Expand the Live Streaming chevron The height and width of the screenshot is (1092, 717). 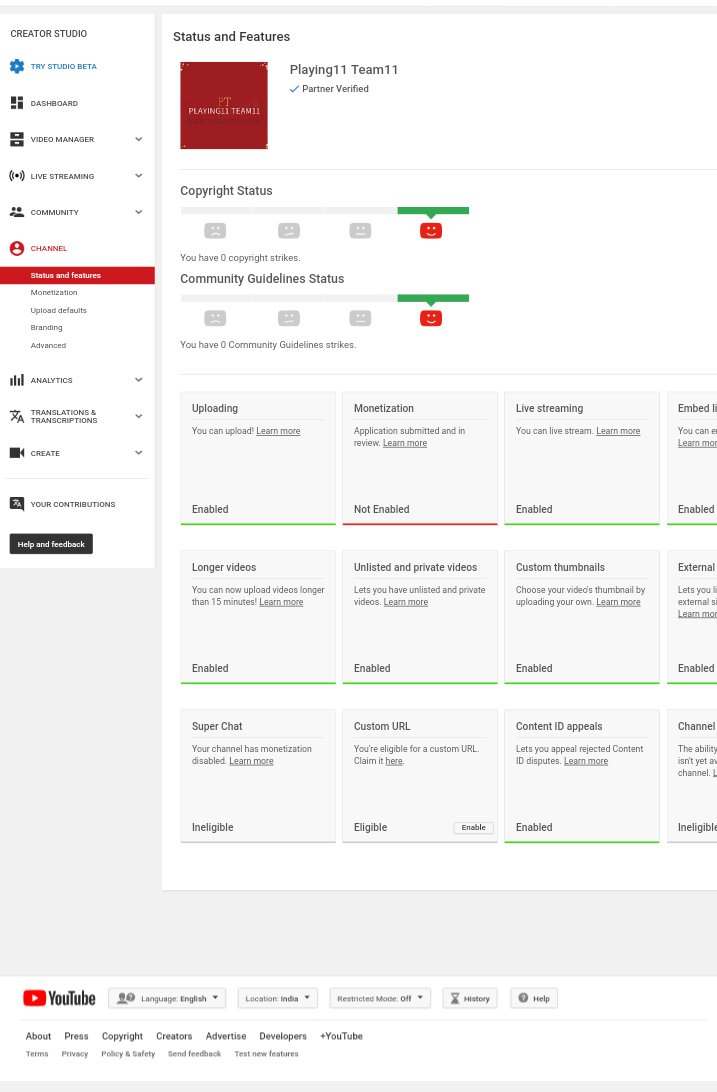(x=139, y=176)
